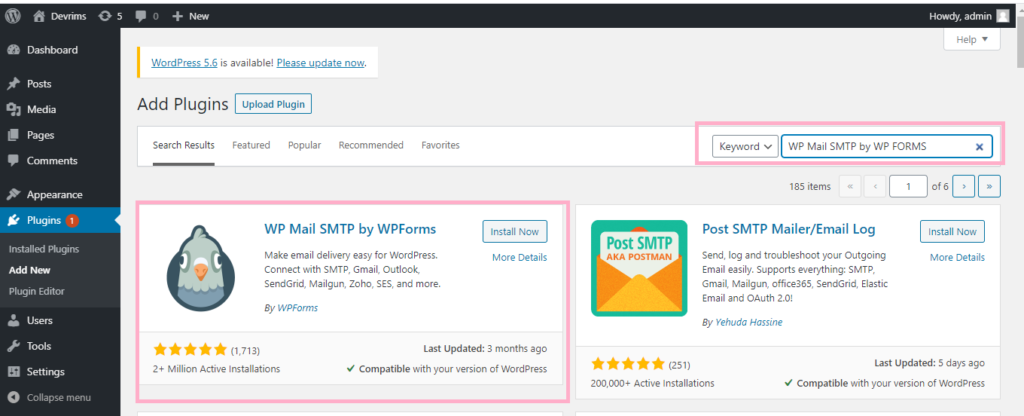This screenshot has width=1024, height=416.
Task: Switch to the Search Results tab
Action: pos(184,146)
